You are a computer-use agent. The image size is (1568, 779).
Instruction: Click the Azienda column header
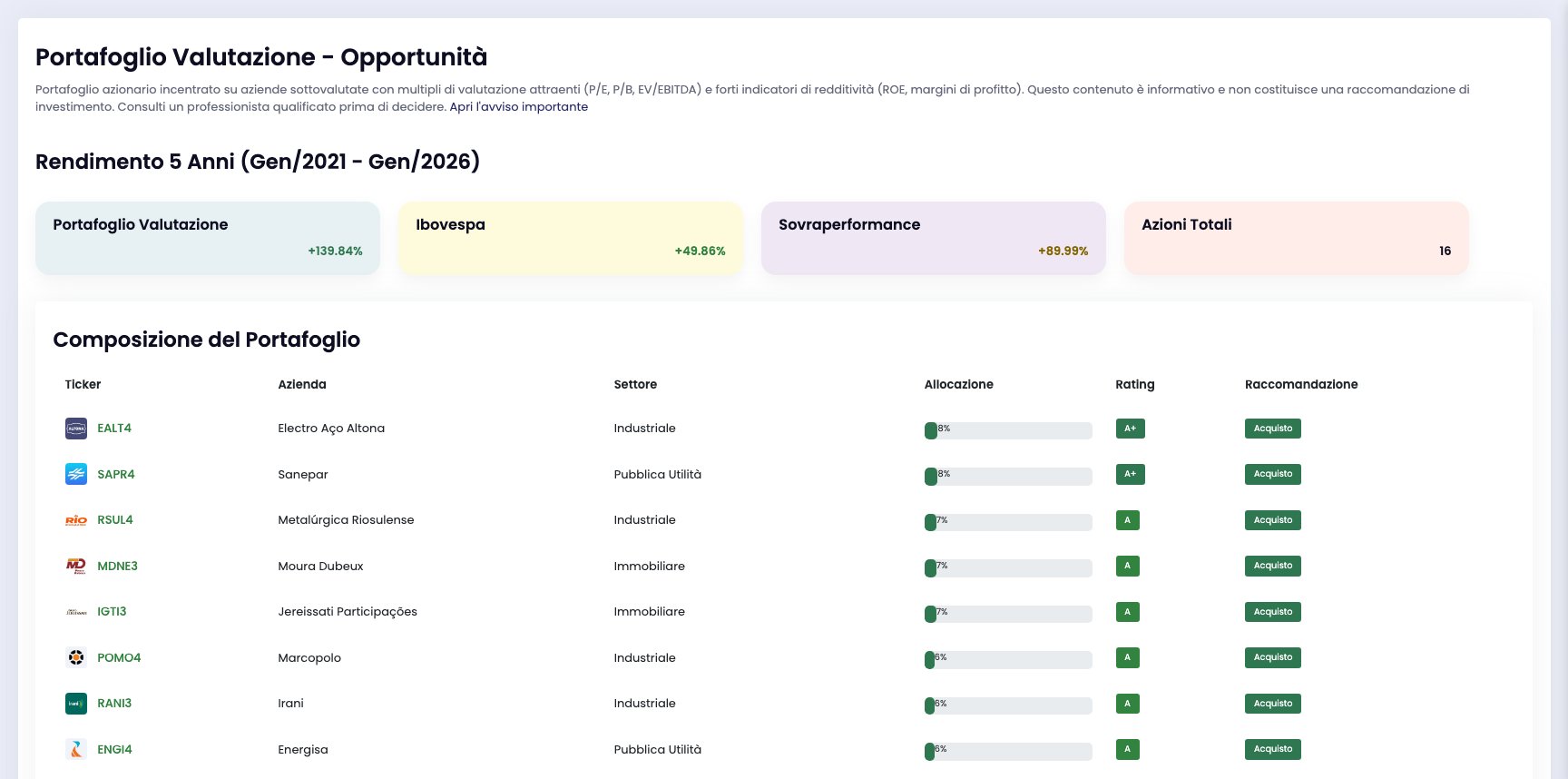pos(302,384)
